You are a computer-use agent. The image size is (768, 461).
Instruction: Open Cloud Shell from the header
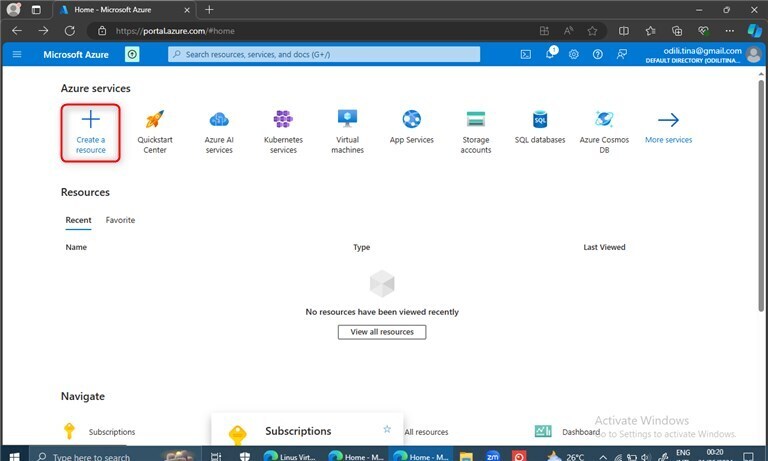(x=526, y=54)
